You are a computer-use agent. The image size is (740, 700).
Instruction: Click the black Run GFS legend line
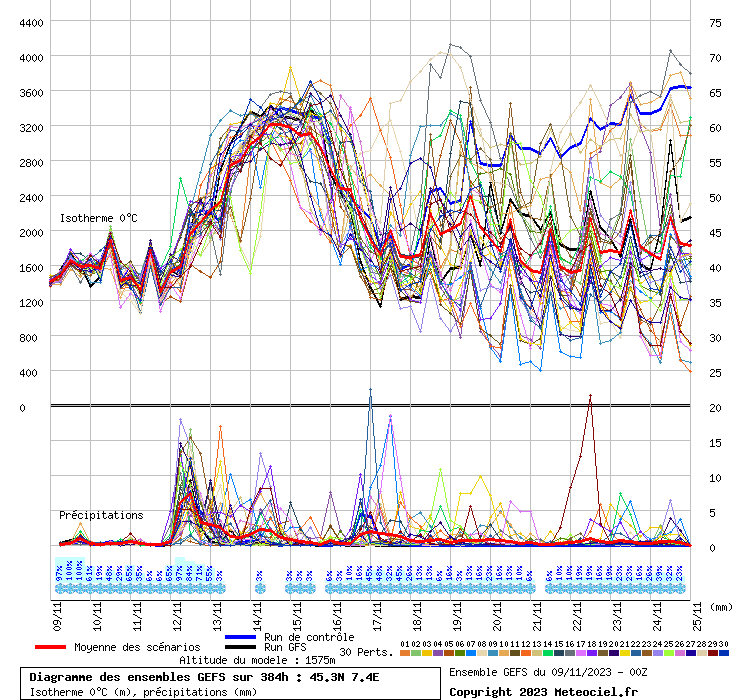pyautogui.click(x=240, y=647)
